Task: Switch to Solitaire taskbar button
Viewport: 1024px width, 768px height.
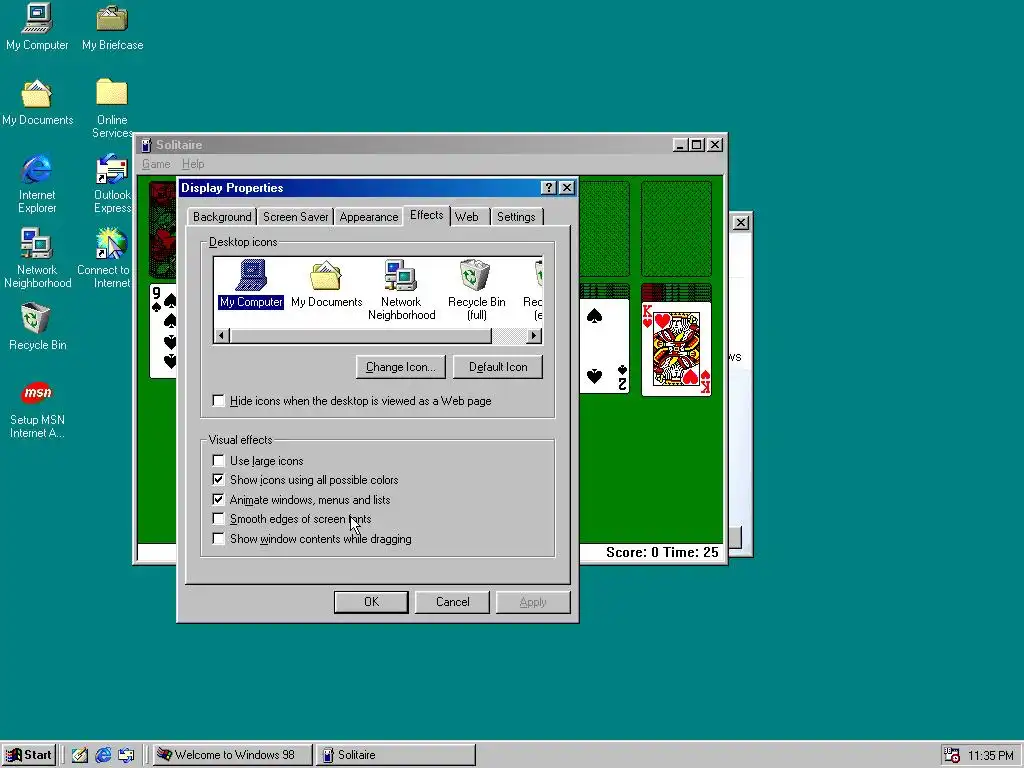Action: tap(396, 755)
